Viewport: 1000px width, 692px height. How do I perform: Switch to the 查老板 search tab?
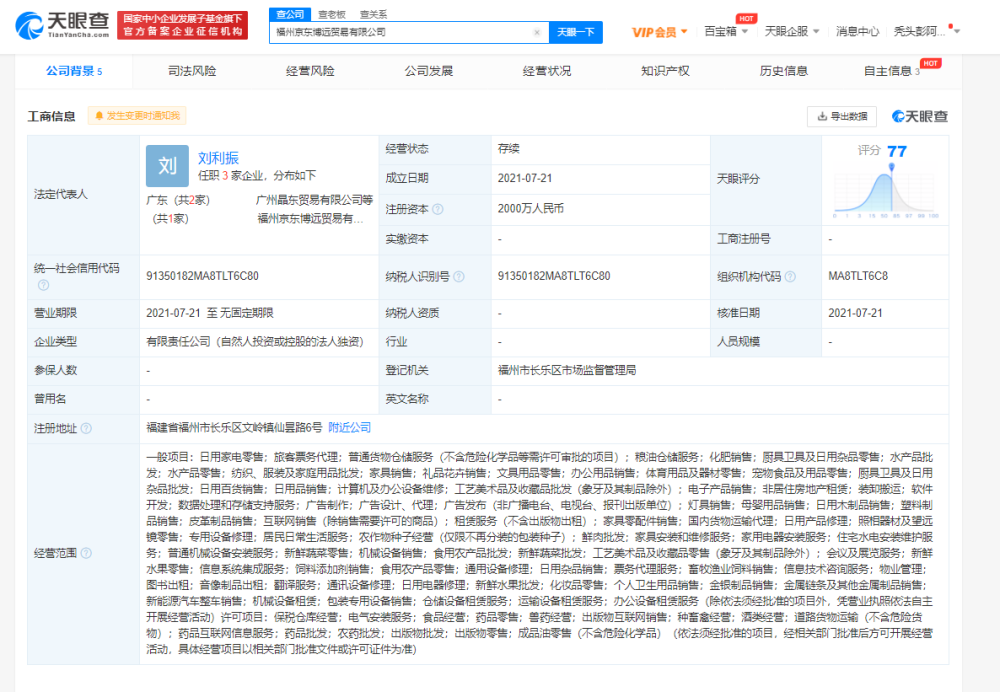[x=335, y=14]
